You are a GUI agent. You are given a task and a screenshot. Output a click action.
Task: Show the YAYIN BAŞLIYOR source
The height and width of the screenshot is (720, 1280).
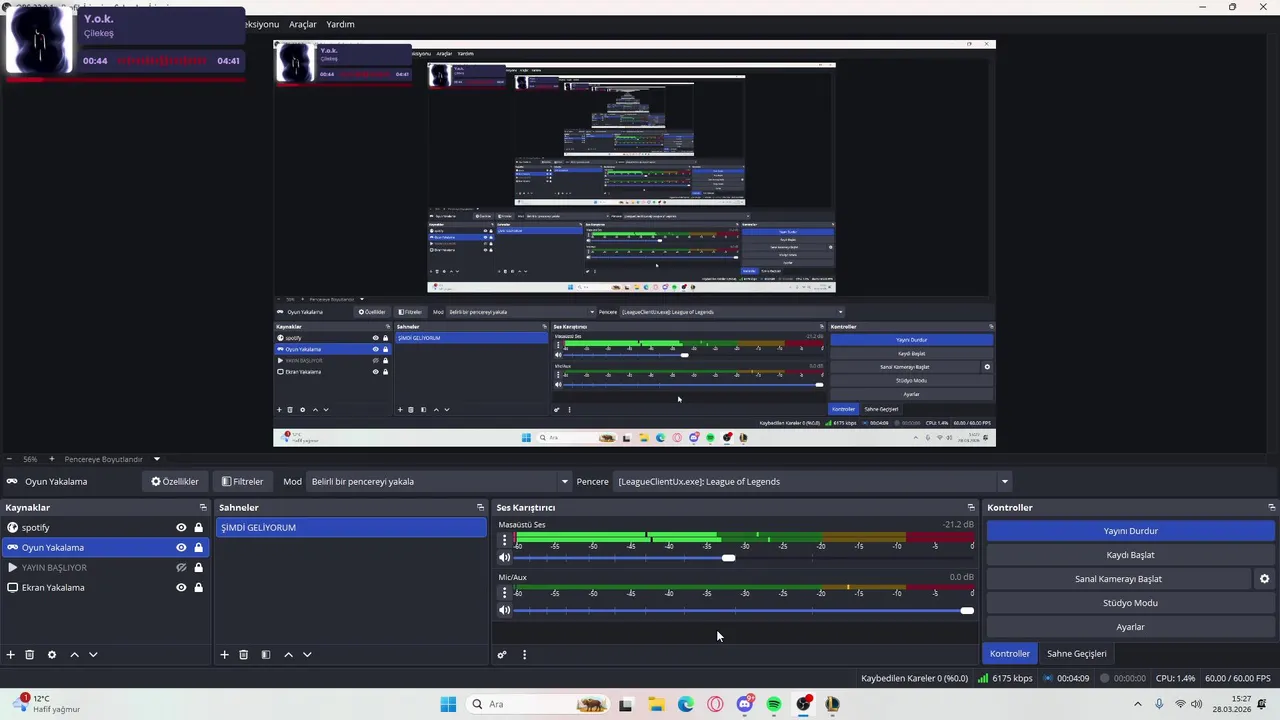pos(181,568)
